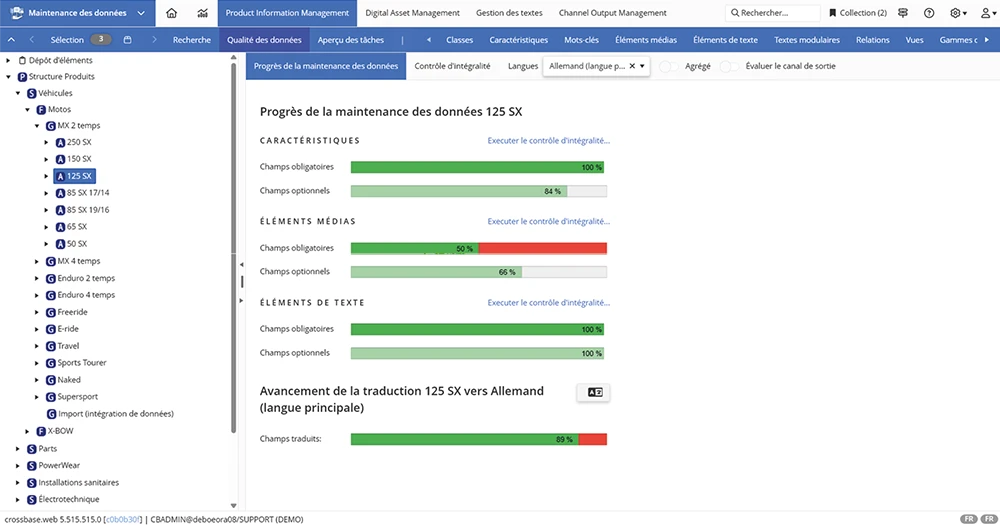Image resolution: width=1000 pixels, height=525 pixels.
Task: Open the Contrôle d'intégralité tab
Action: [452, 66]
